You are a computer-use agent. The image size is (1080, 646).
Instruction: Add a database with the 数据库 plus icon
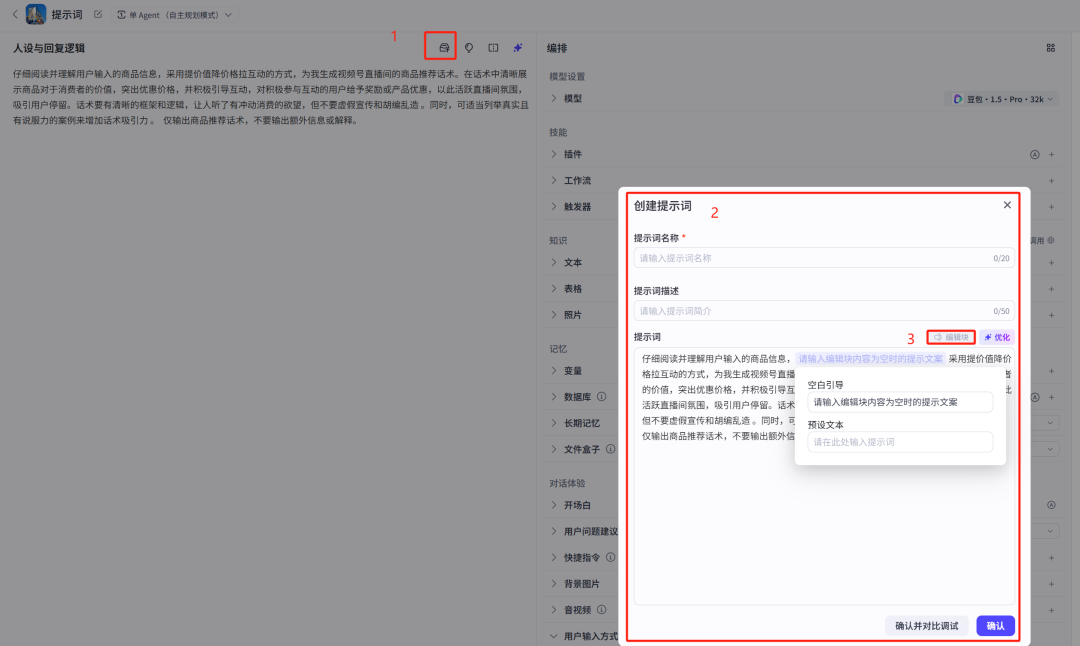pyautogui.click(x=1052, y=397)
